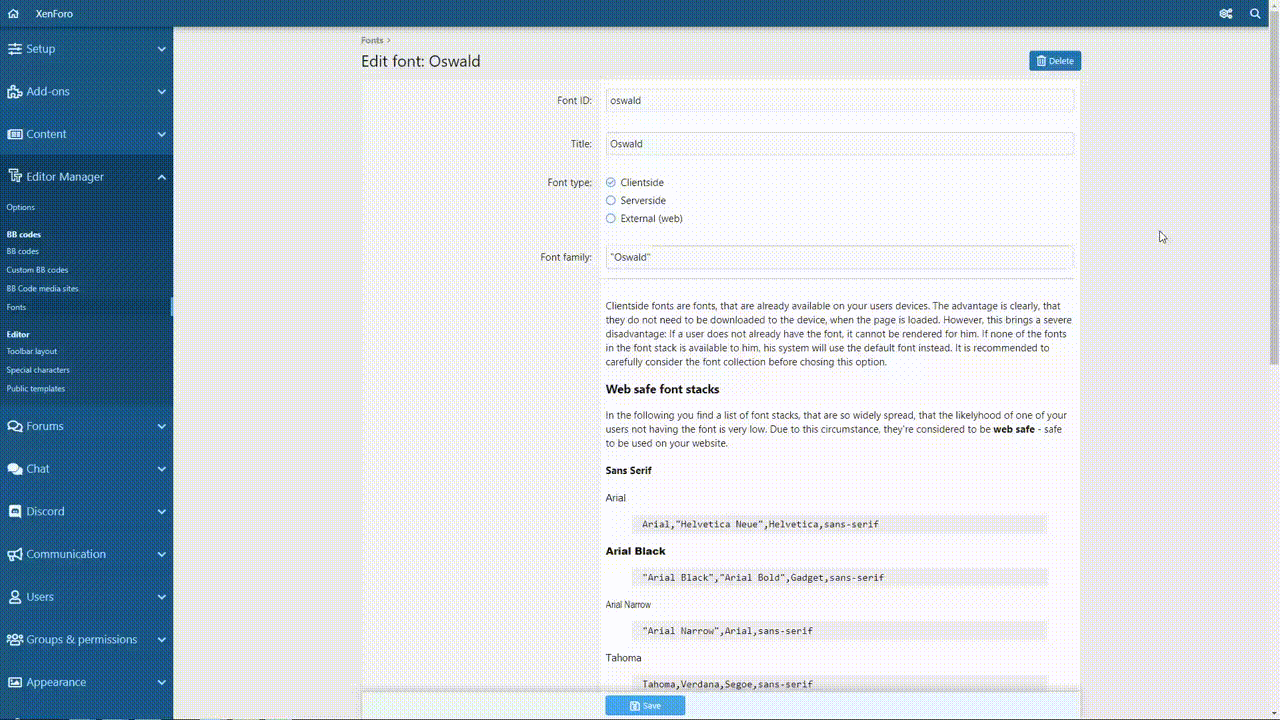Click the Discord icon in sidebar

click(14, 511)
